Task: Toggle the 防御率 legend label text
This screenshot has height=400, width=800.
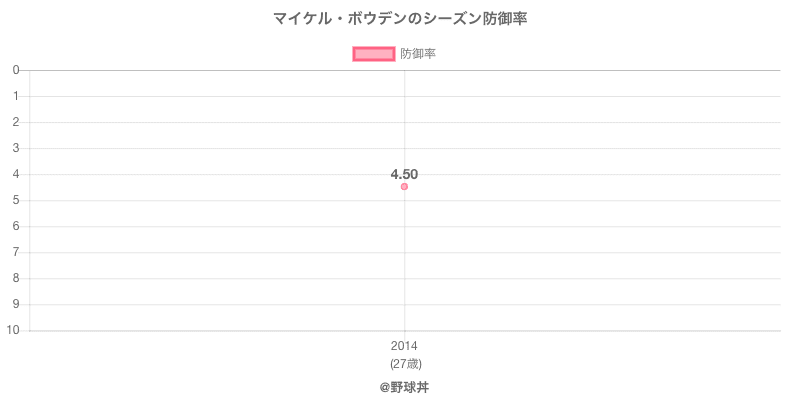Action: pyautogui.click(x=418, y=54)
